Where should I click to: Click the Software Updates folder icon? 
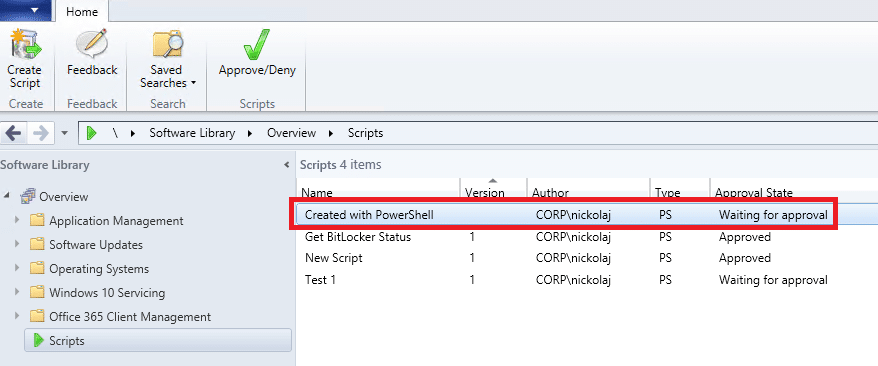(37, 245)
